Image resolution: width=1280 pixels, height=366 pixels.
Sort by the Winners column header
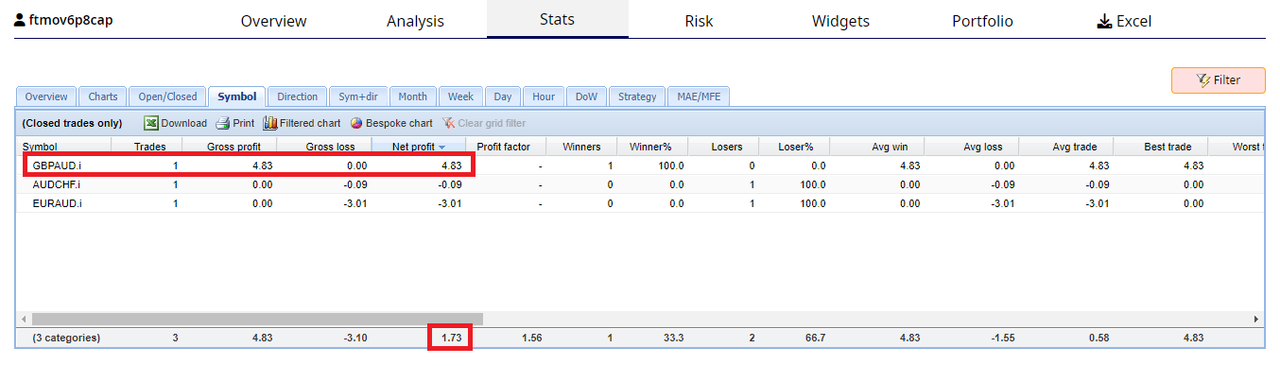582,147
